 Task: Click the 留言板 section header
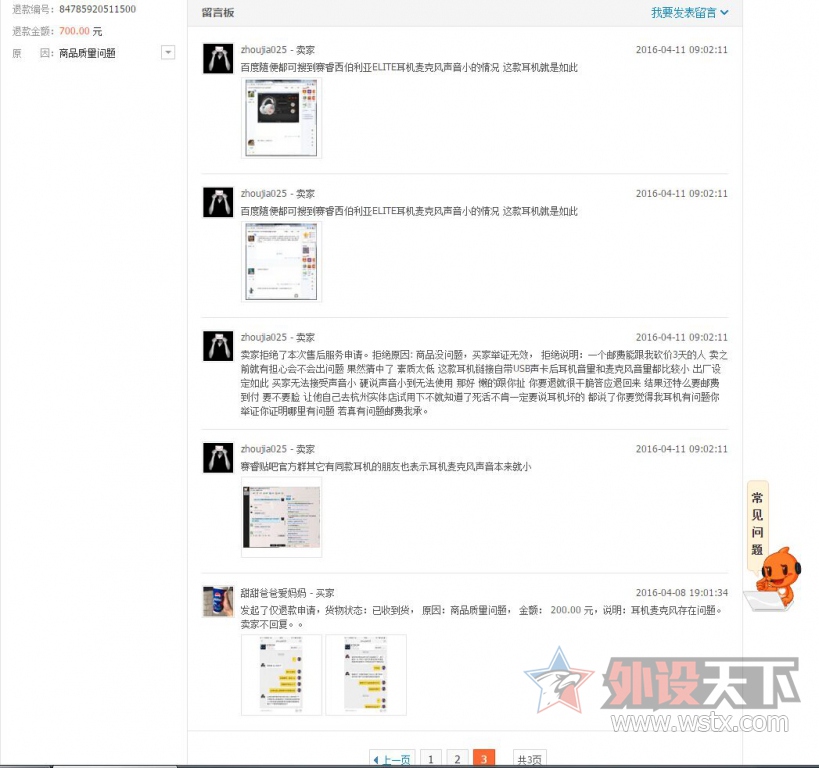218,13
